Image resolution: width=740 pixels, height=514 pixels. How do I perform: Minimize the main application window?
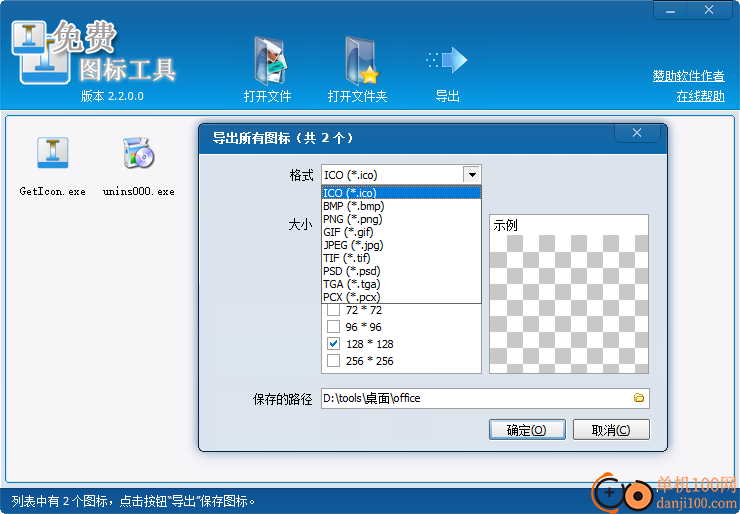click(671, 10)
